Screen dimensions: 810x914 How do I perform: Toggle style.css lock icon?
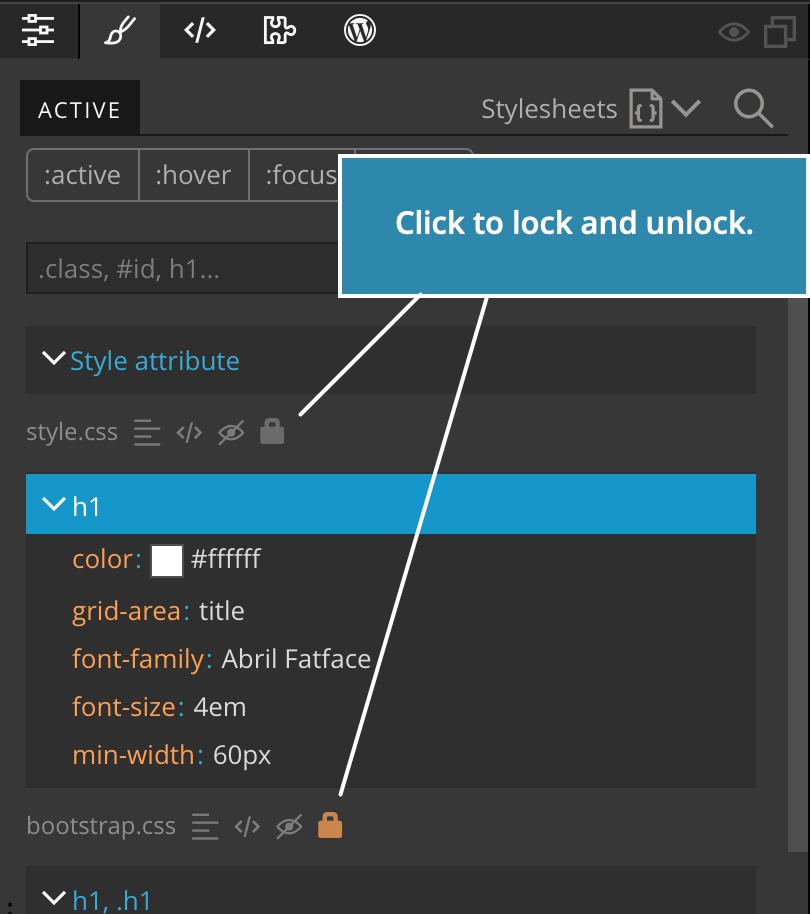[x=272, y=431]
